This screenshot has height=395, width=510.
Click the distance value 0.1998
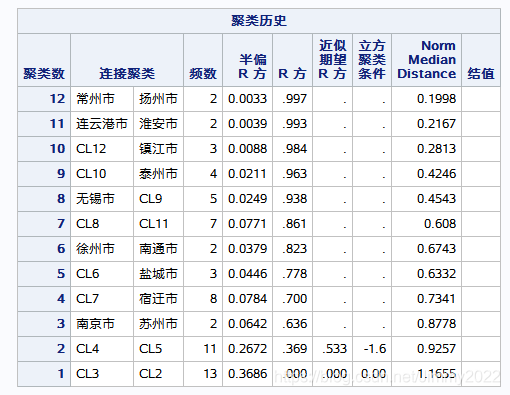click(x=436, y=99)
